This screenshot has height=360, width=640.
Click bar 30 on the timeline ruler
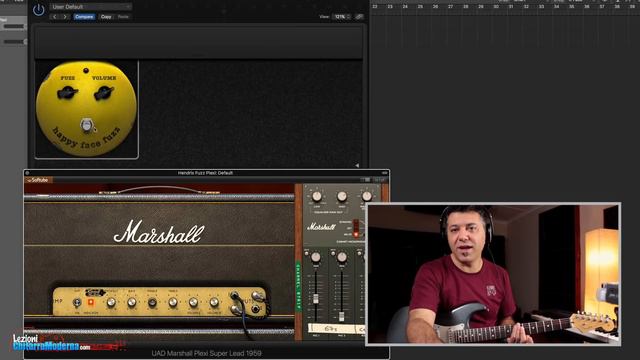point(496,7)
